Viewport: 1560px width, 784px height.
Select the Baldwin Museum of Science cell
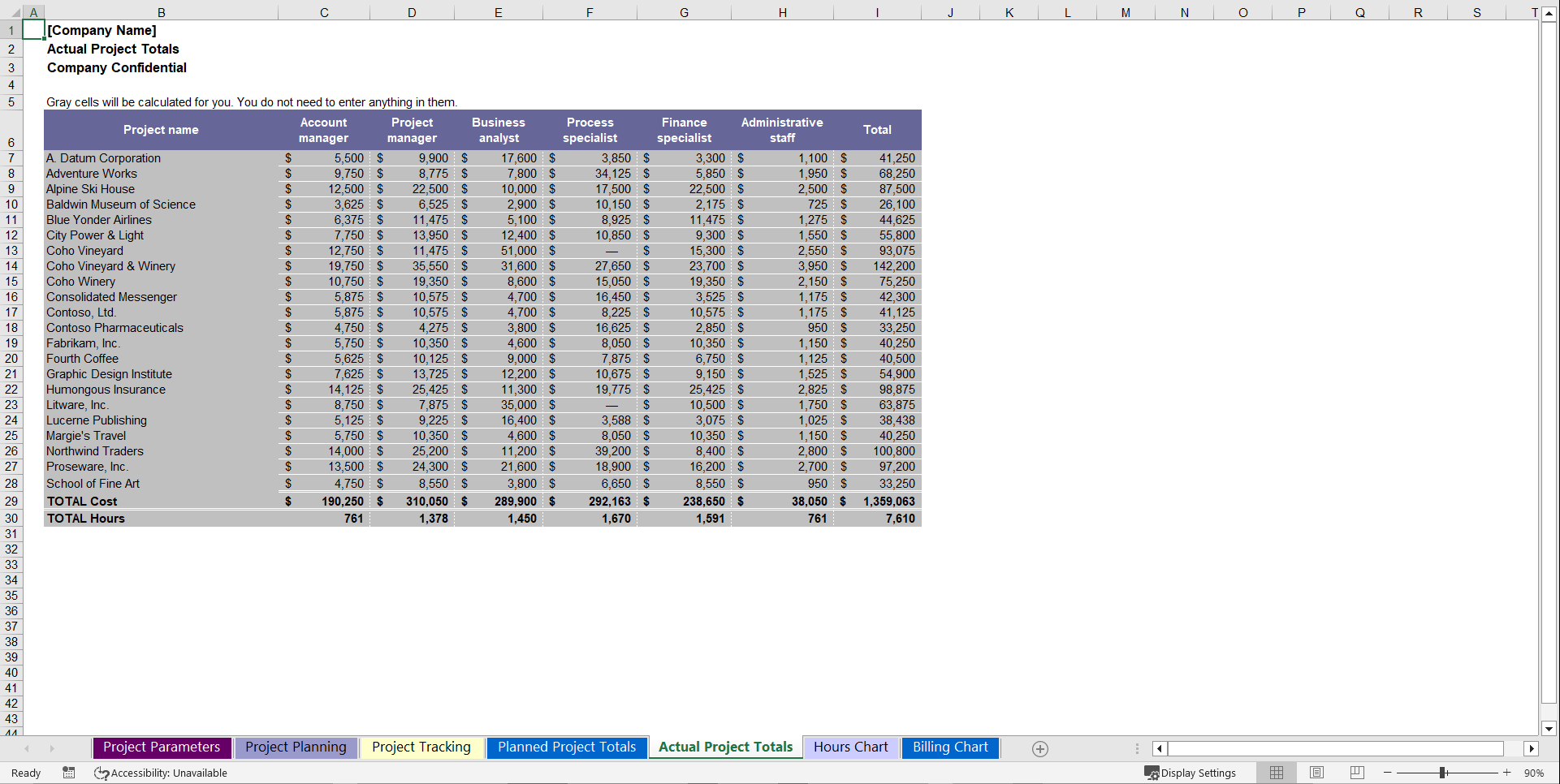tap(161, 205)
